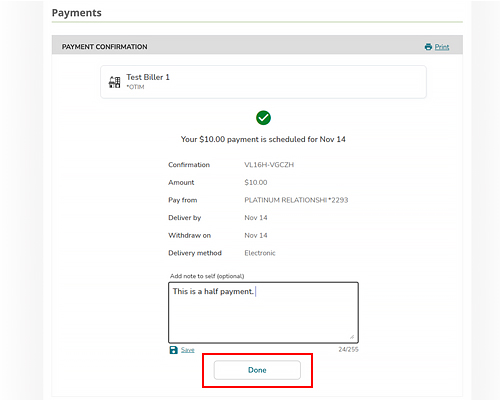Click the Payments page heading
Image resolution: width=500 pixels, height=400 pixels.
coord(77,13)
